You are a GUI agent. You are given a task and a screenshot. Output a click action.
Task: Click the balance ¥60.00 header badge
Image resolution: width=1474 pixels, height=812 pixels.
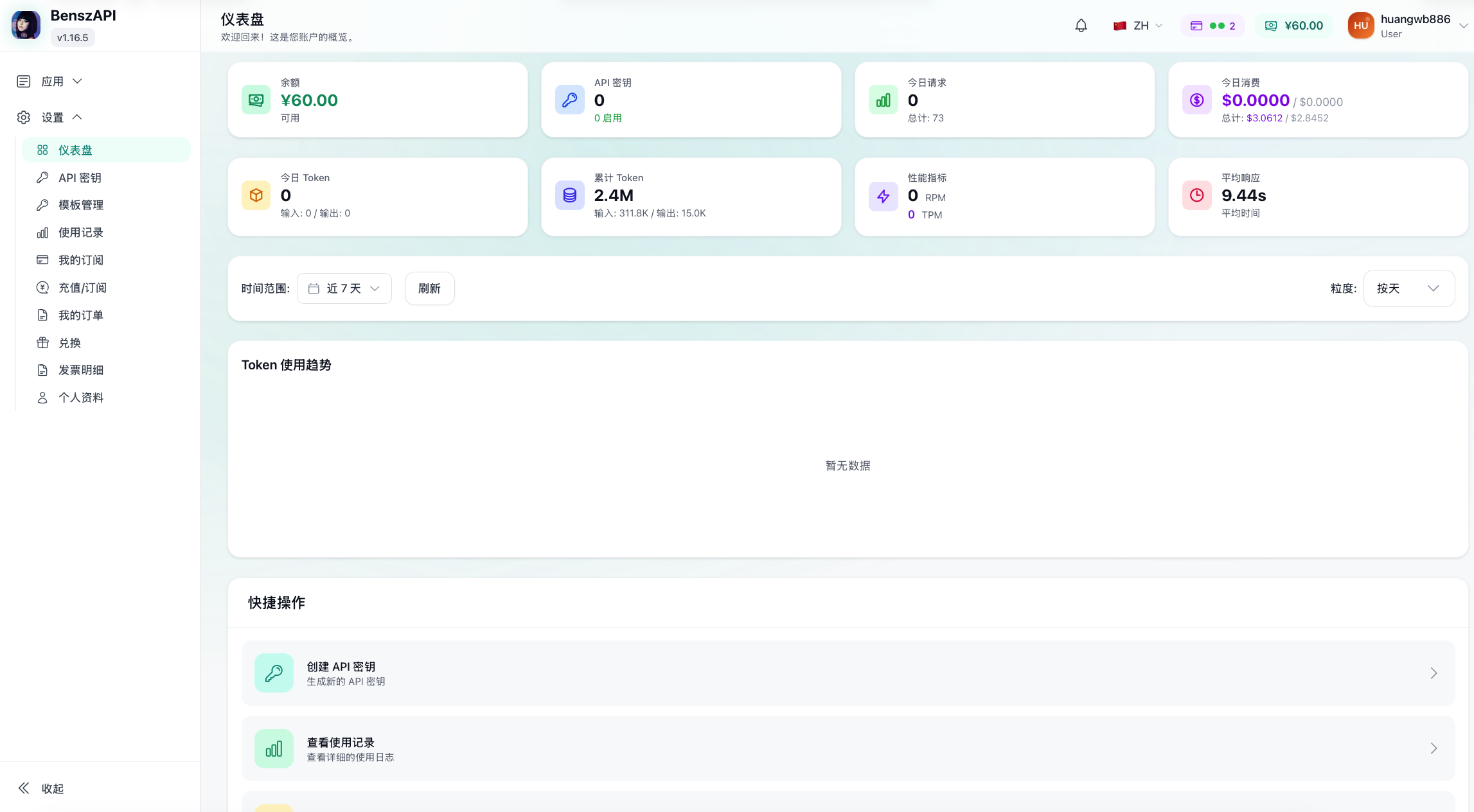[x=1294, y=26]
